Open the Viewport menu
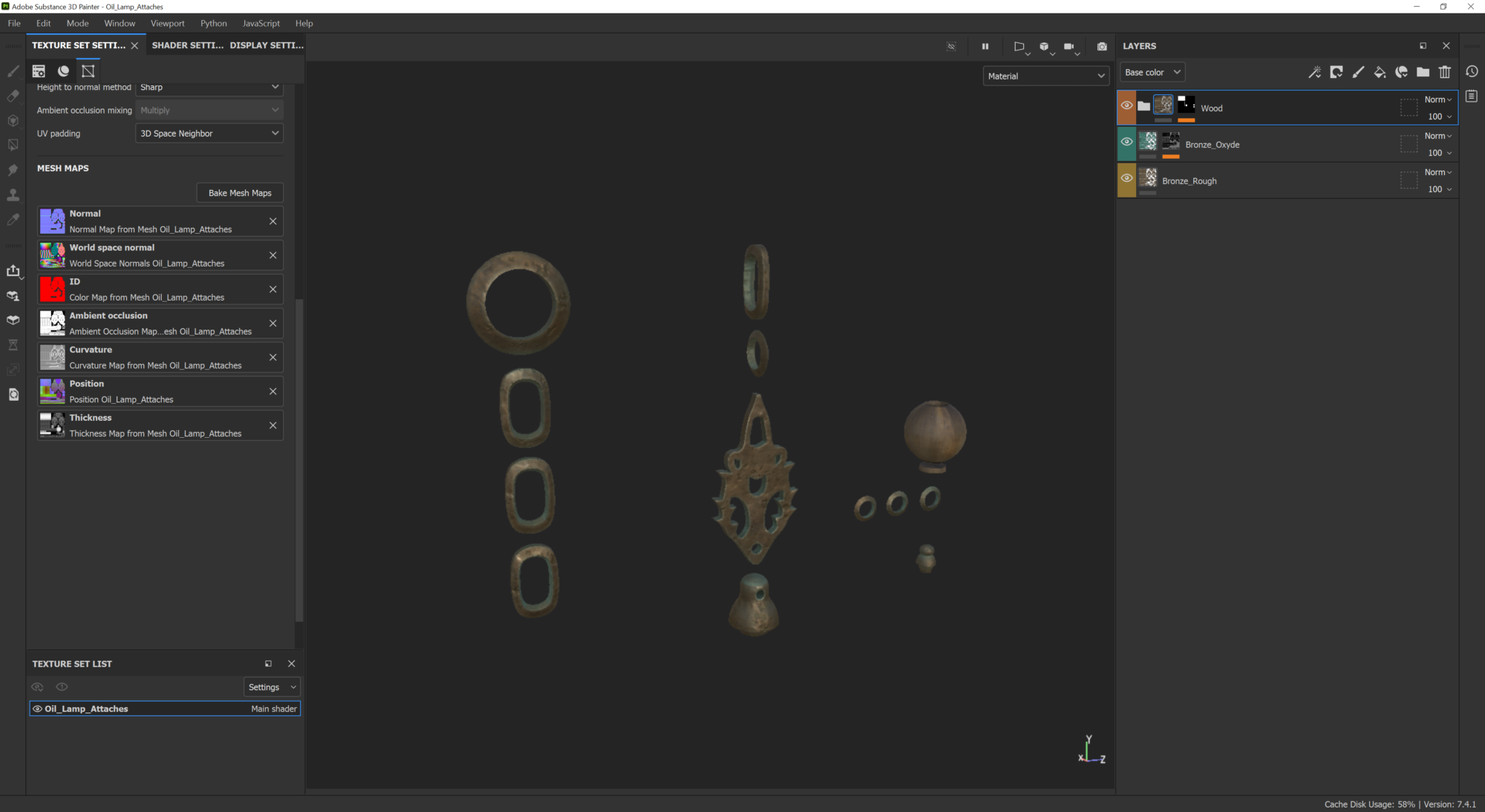 click(x=167, y=23)
